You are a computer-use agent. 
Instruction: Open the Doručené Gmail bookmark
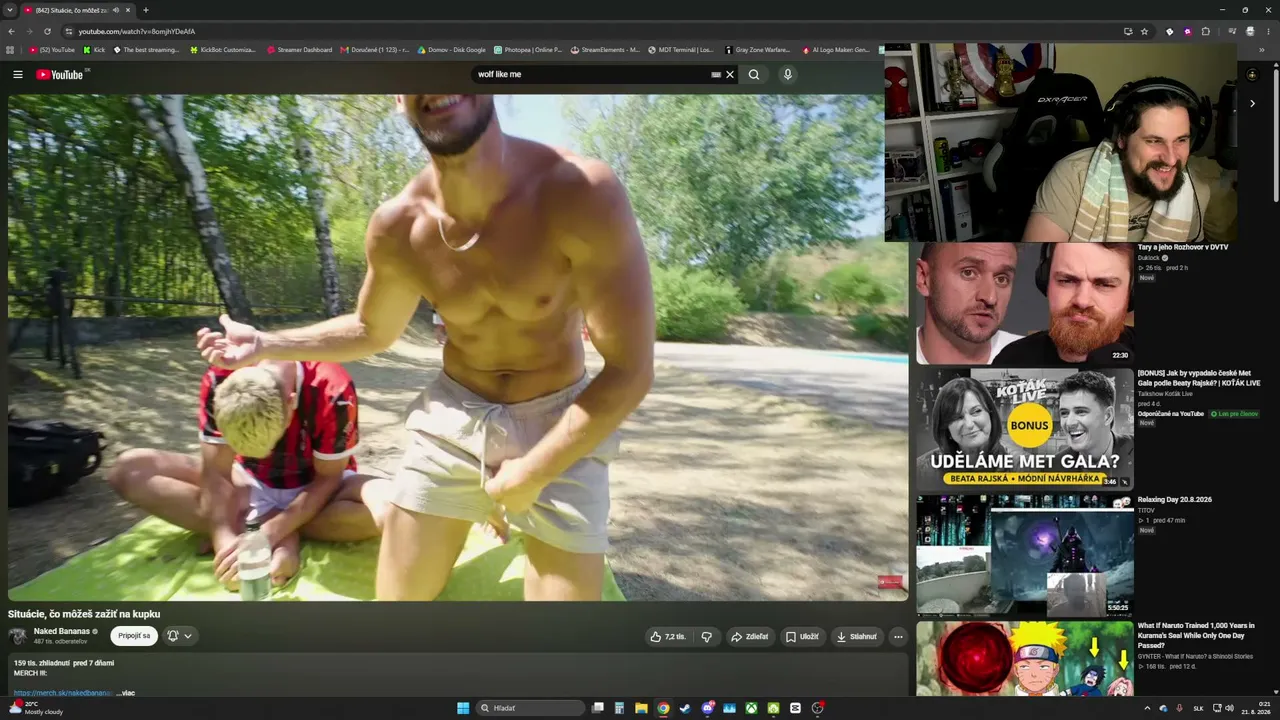pyautogui.click(x=375, y=49)
